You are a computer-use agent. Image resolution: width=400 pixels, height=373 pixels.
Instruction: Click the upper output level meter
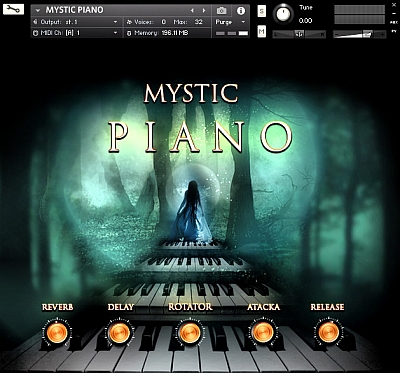pos(359,10)
